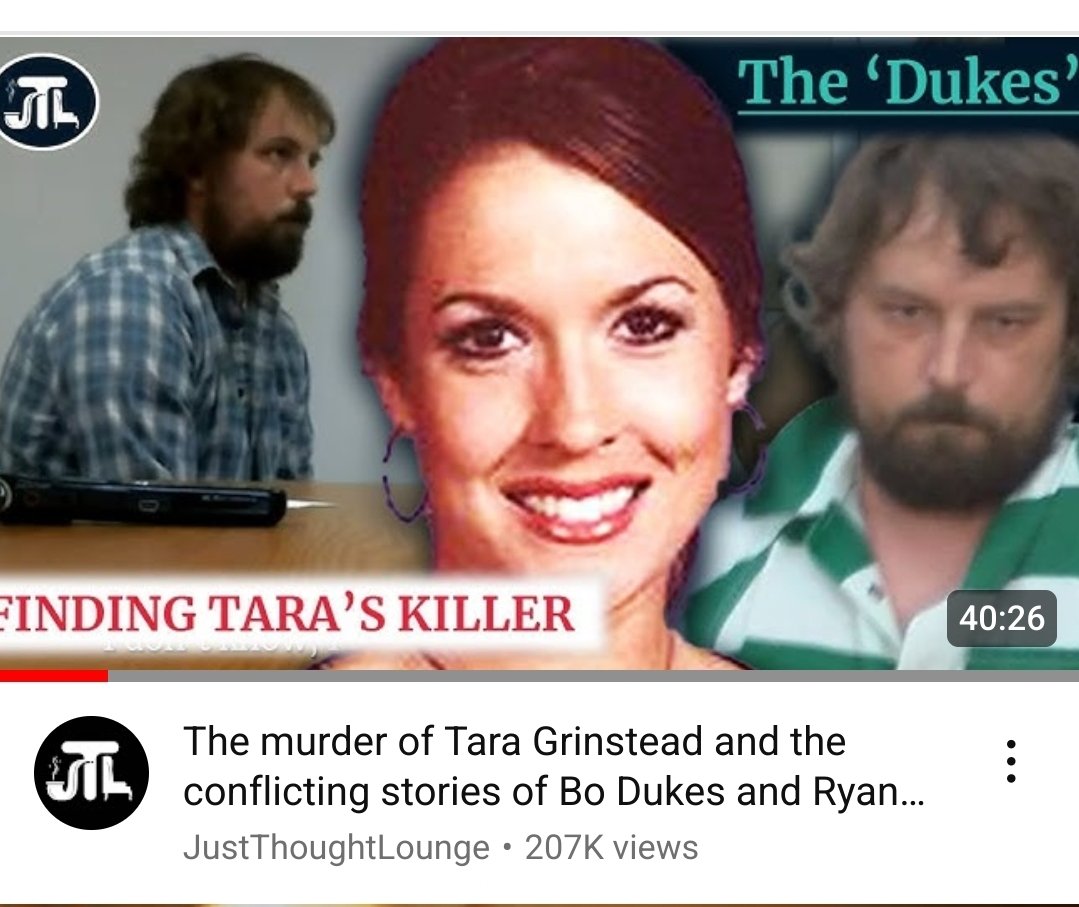This screenshot has width=1079, height=907.
Task: Click 'The Dukes' heading on thumbnail
Action: point(907,83)
